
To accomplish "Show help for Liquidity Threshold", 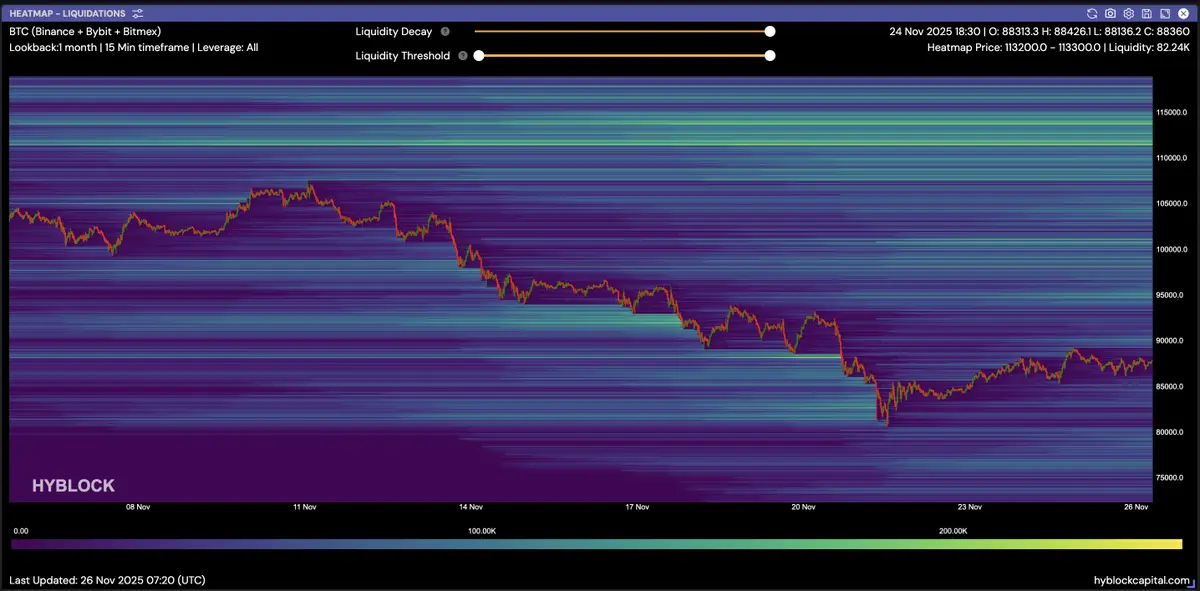I will (x=462, y=56).
